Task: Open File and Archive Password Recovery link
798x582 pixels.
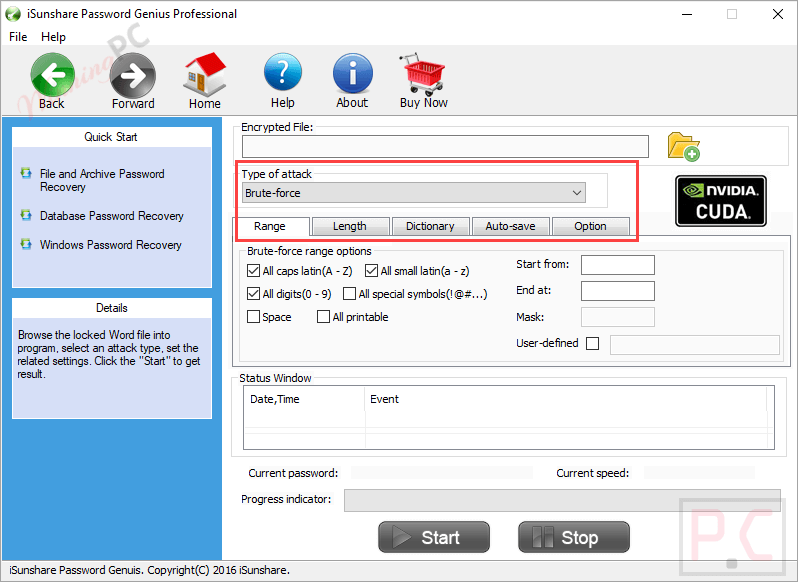Action: pyautogui.click(x=102, y=180)
